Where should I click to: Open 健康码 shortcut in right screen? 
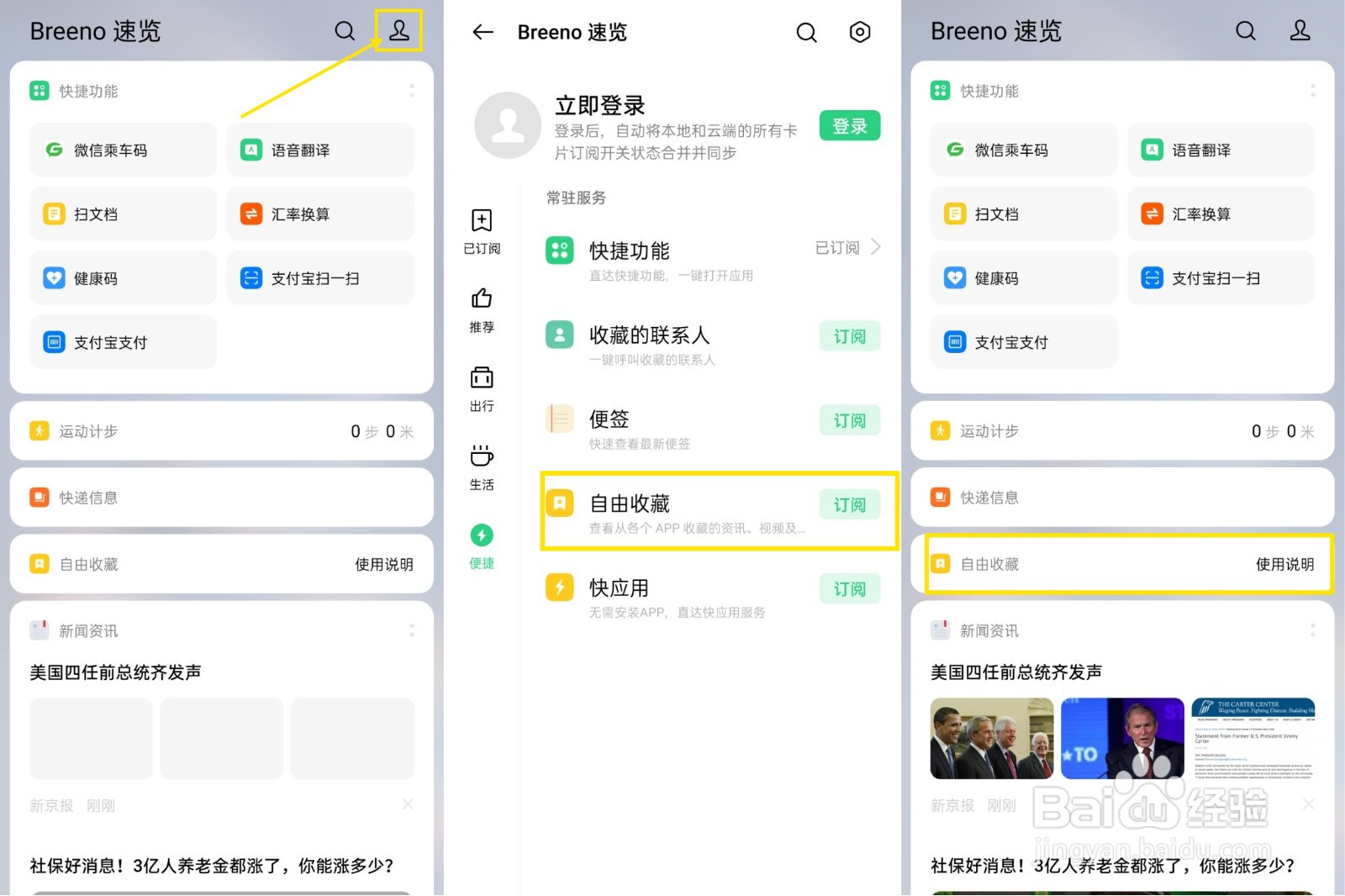tap(1024, 277)
